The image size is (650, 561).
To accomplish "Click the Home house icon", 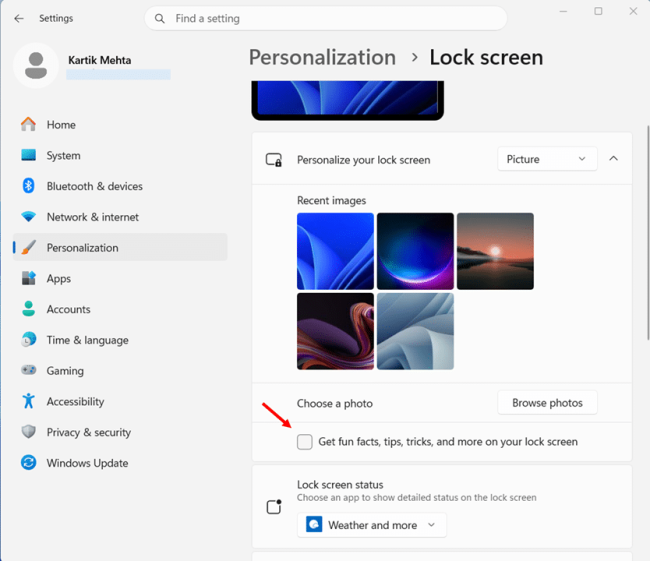I will click(28, 124).
